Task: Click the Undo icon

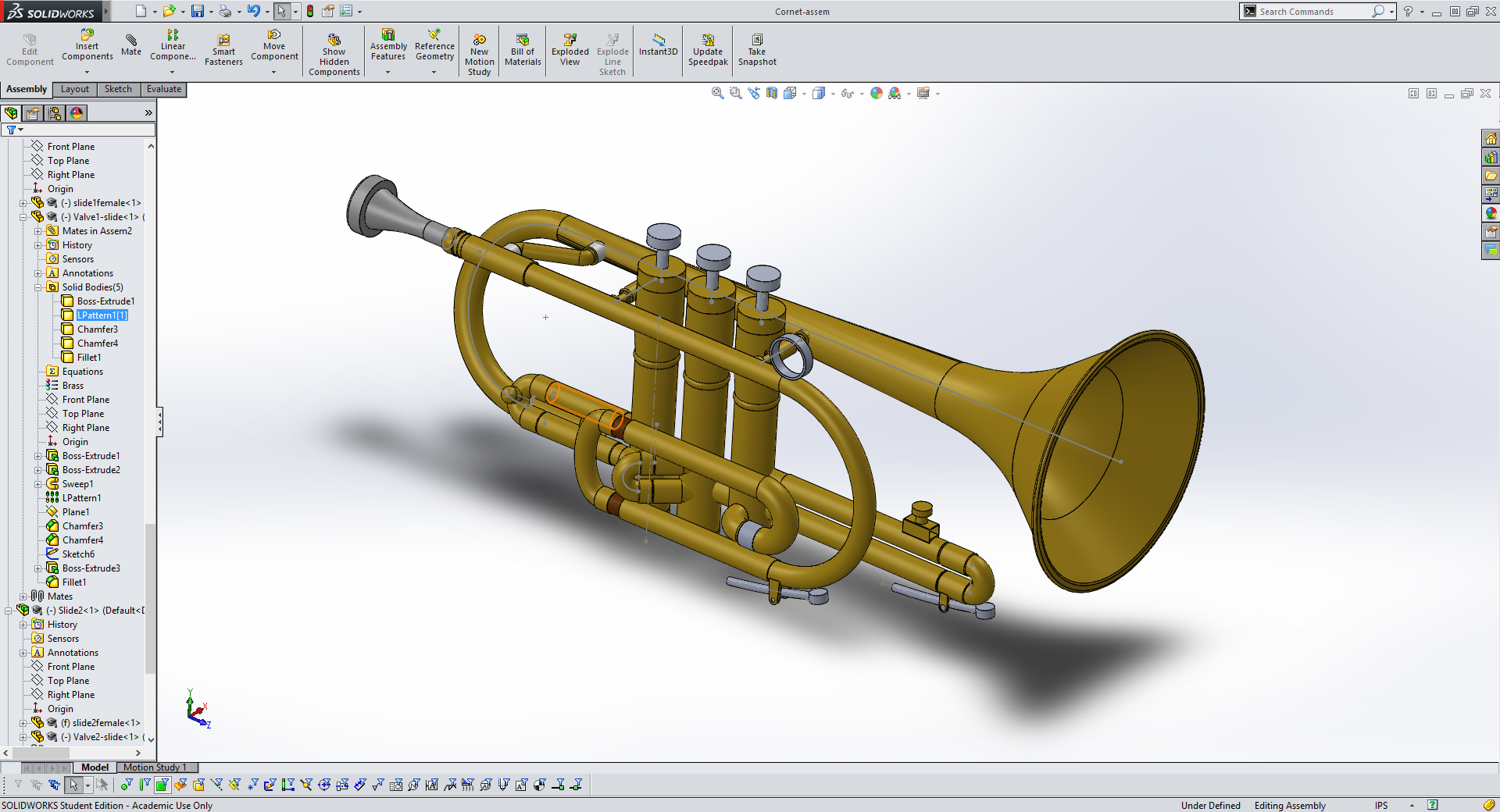Action: tap(254, 11)
